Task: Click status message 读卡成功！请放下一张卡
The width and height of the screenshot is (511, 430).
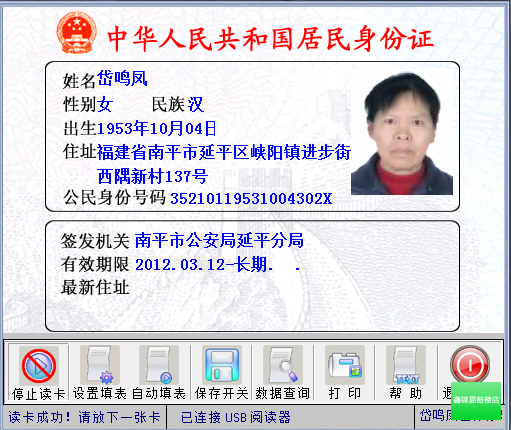Action: tap(84, 417)
